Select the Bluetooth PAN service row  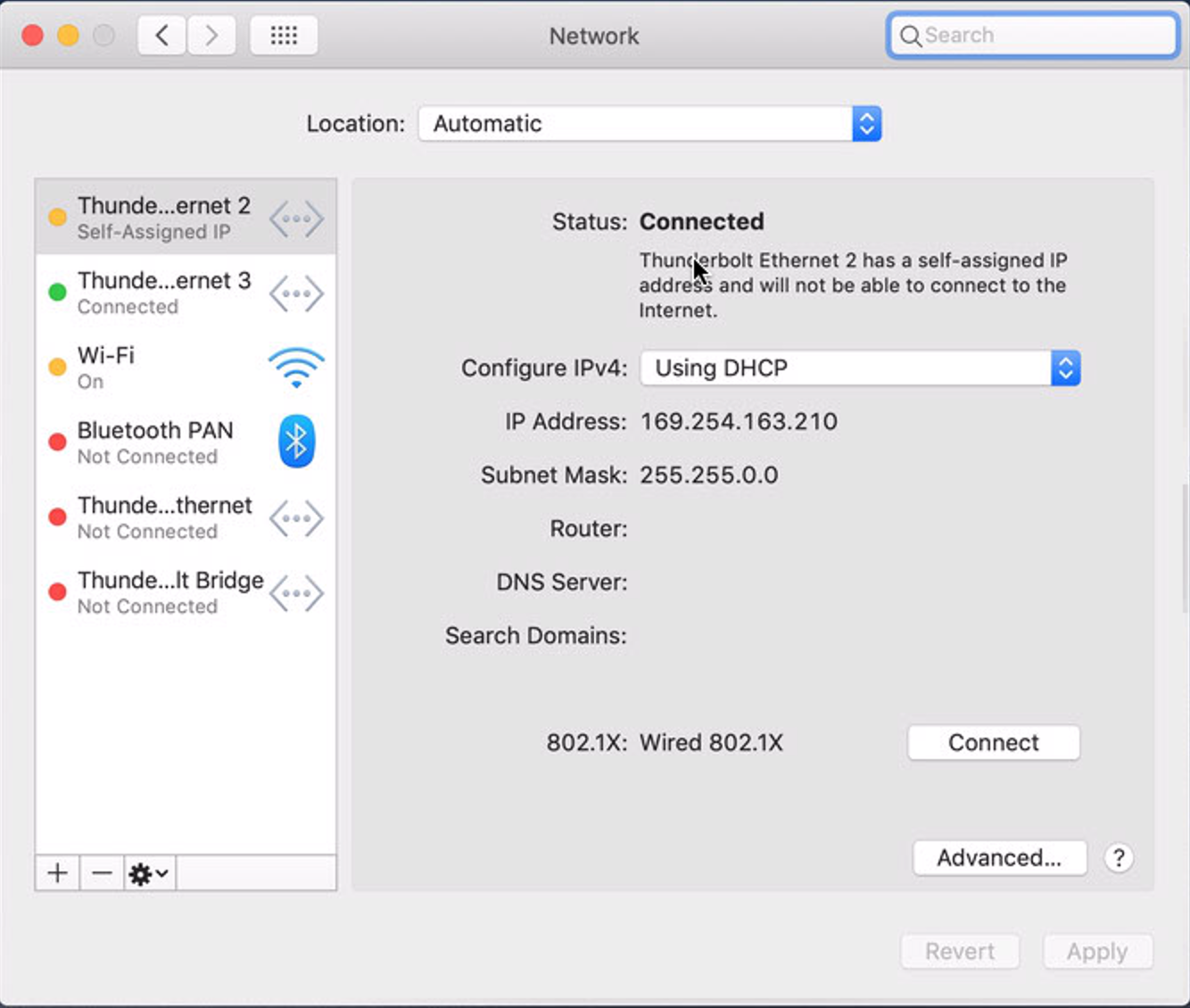click(x=186, y=442)
